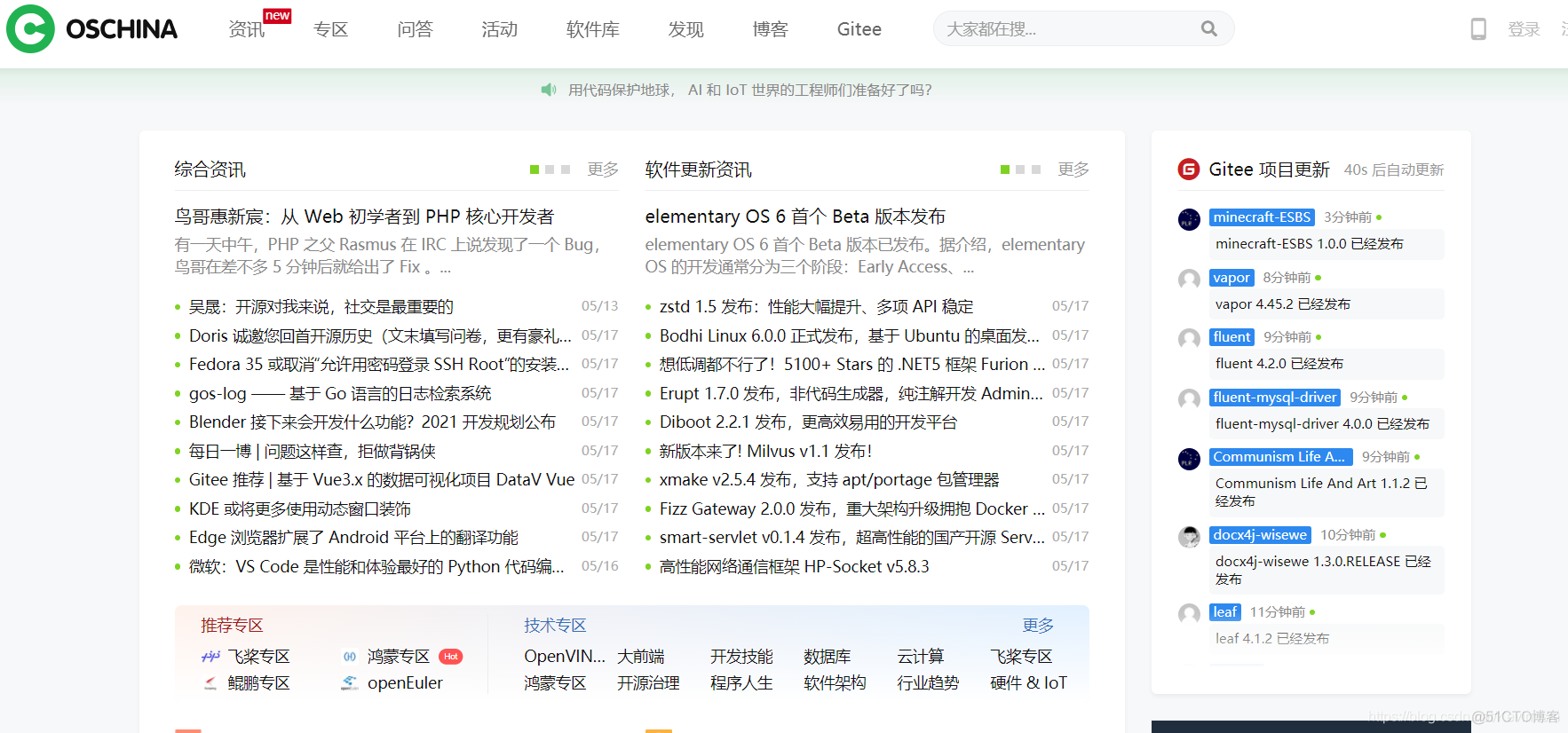This screenshot has height=733, width=1568.
Task: Click the 飞桨专区 icon in 推荐专区
Action: 210,657
